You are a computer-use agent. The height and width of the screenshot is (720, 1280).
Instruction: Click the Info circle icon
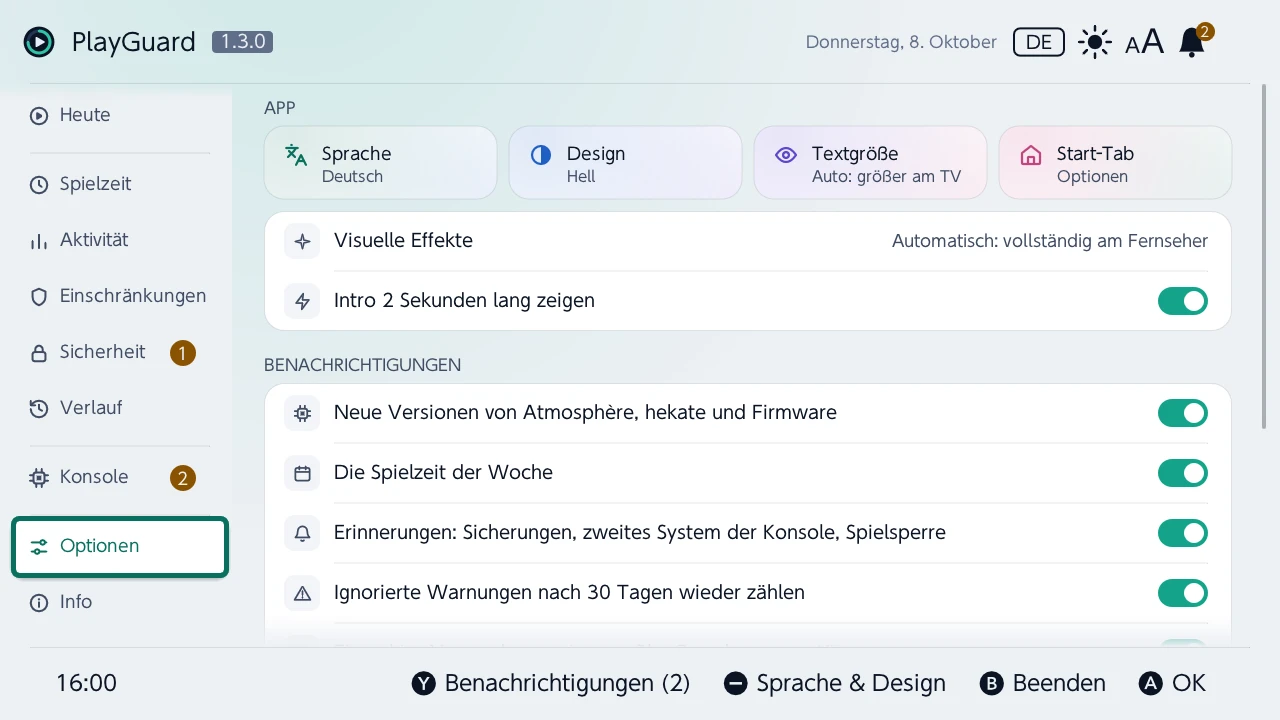pos(39,603)
